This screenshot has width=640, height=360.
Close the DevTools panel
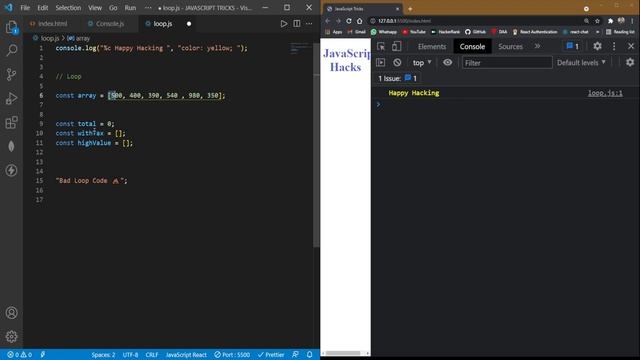(631, 46)
